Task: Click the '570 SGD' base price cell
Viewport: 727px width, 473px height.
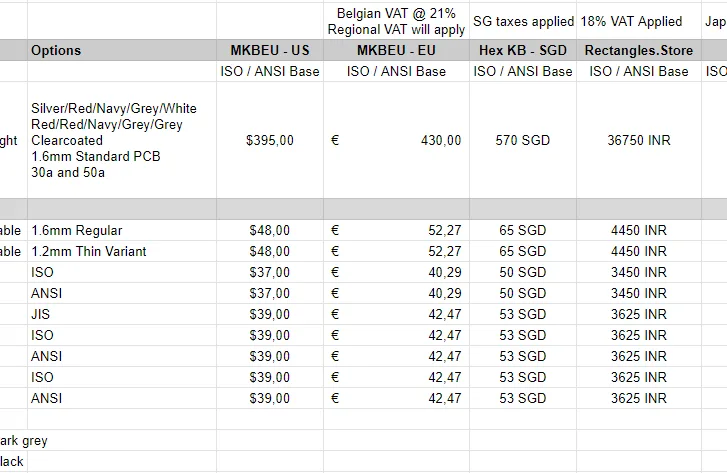Action: tap(523, 140)
